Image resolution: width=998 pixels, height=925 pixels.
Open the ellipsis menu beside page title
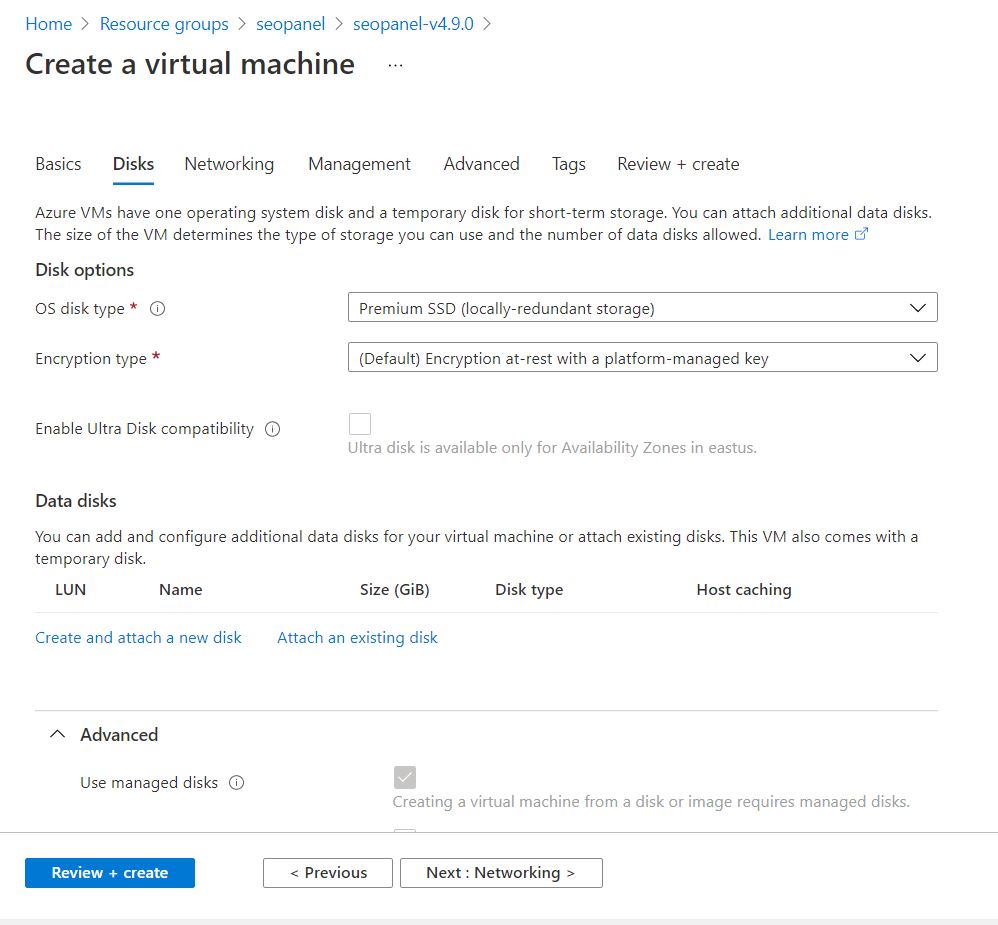click(396, 65)
